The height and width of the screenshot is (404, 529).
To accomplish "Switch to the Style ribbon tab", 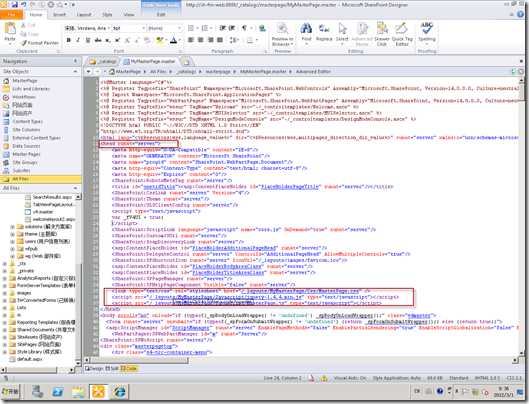I will (107, 15).
